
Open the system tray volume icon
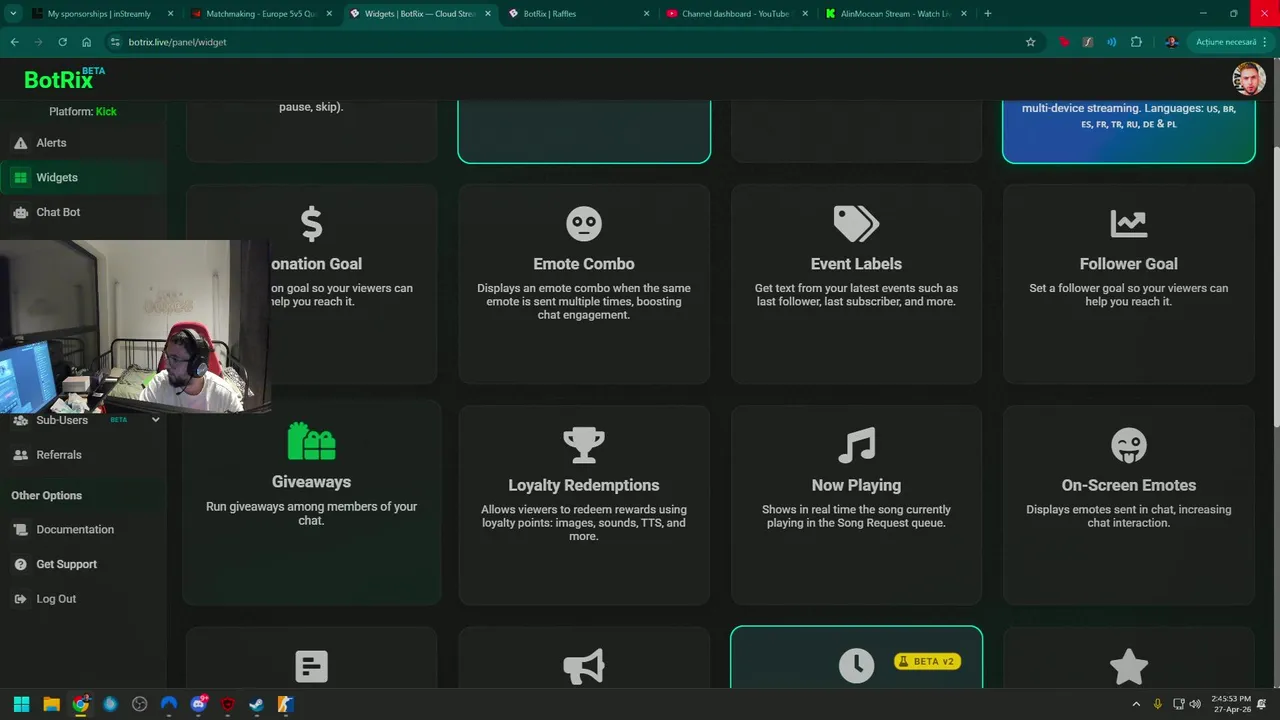1194,704
